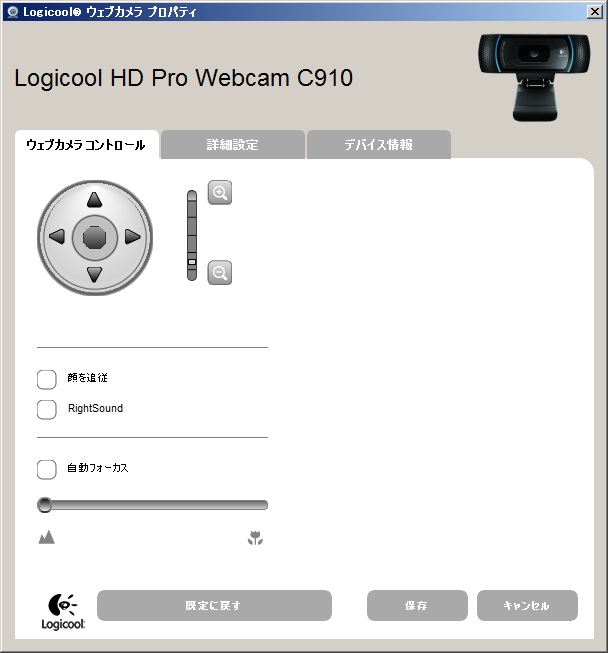Click the manual focus slider track

point(152,505)
